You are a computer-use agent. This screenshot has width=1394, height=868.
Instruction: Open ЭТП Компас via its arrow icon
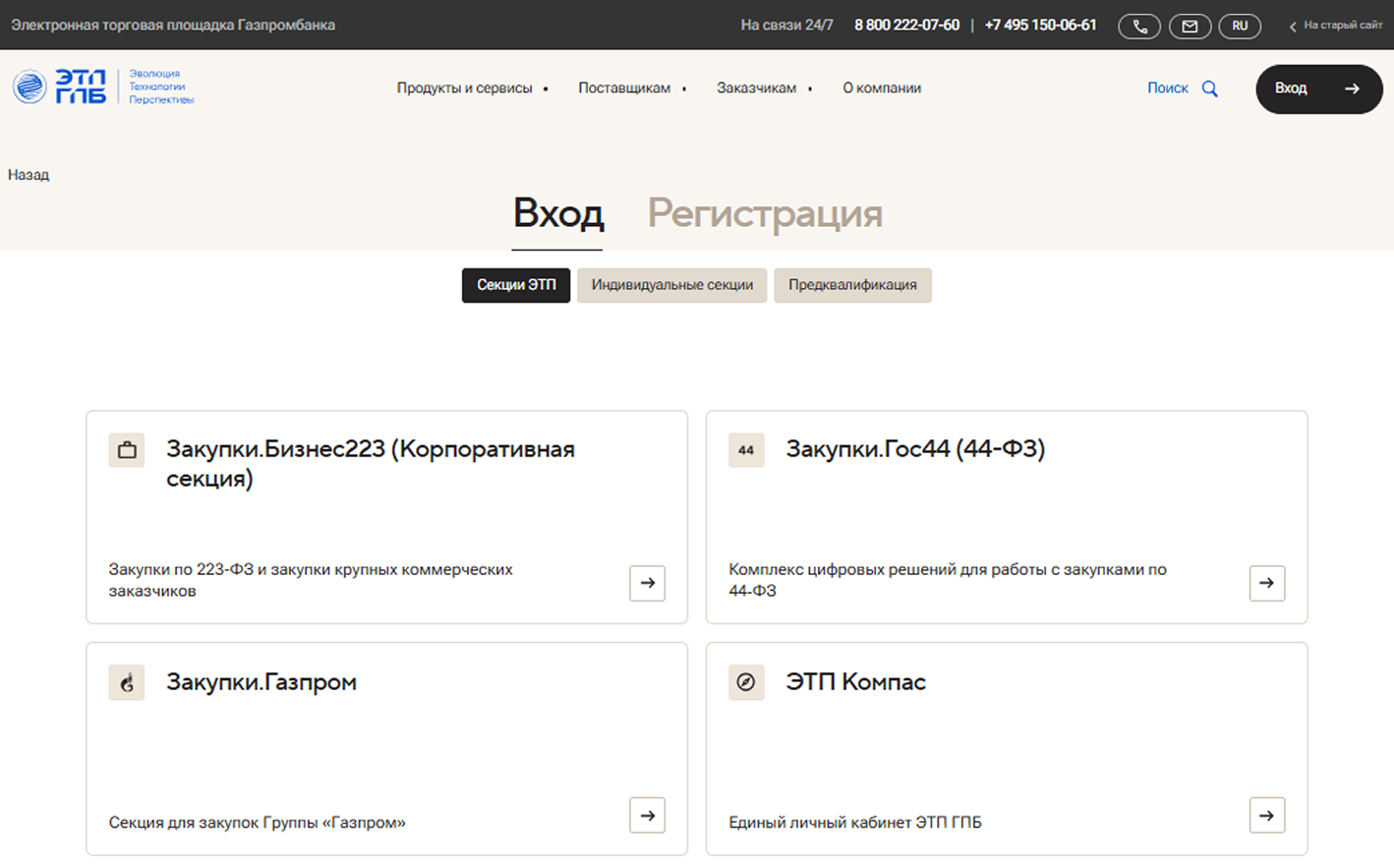pos(1266,815)
